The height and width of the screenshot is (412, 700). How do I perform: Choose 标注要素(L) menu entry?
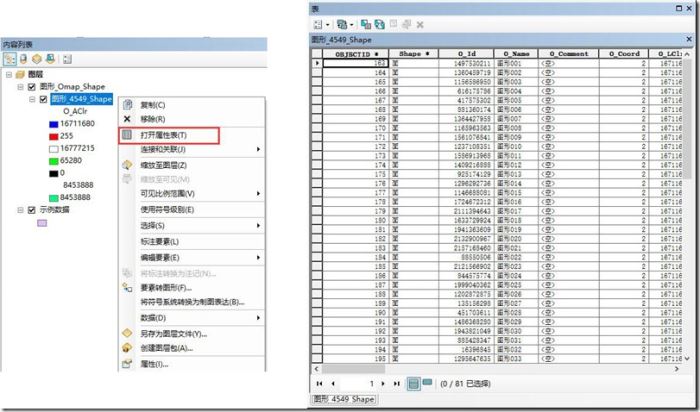point(192,241)
